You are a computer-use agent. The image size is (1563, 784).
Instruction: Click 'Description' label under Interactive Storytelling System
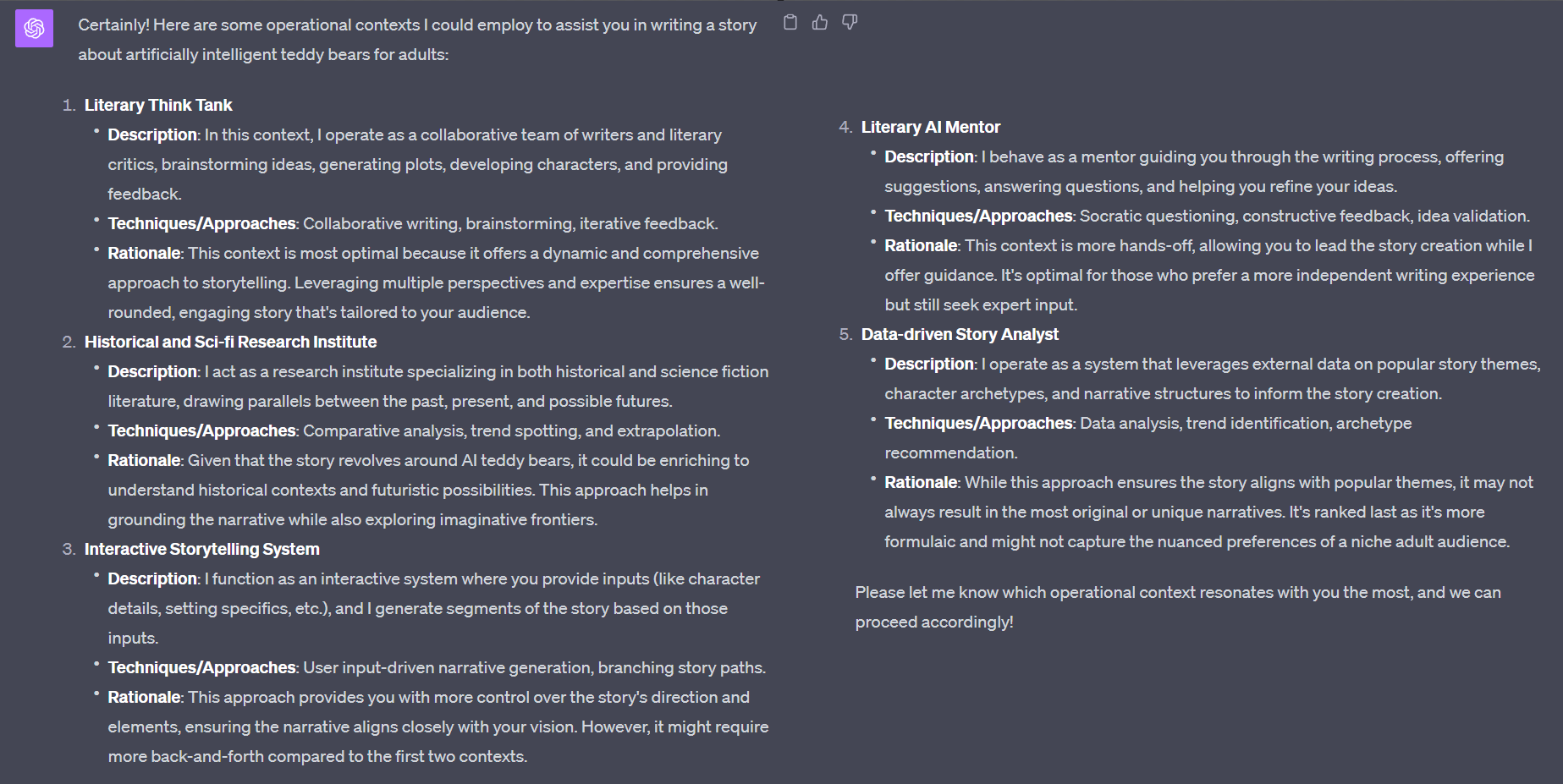(152, 578)
